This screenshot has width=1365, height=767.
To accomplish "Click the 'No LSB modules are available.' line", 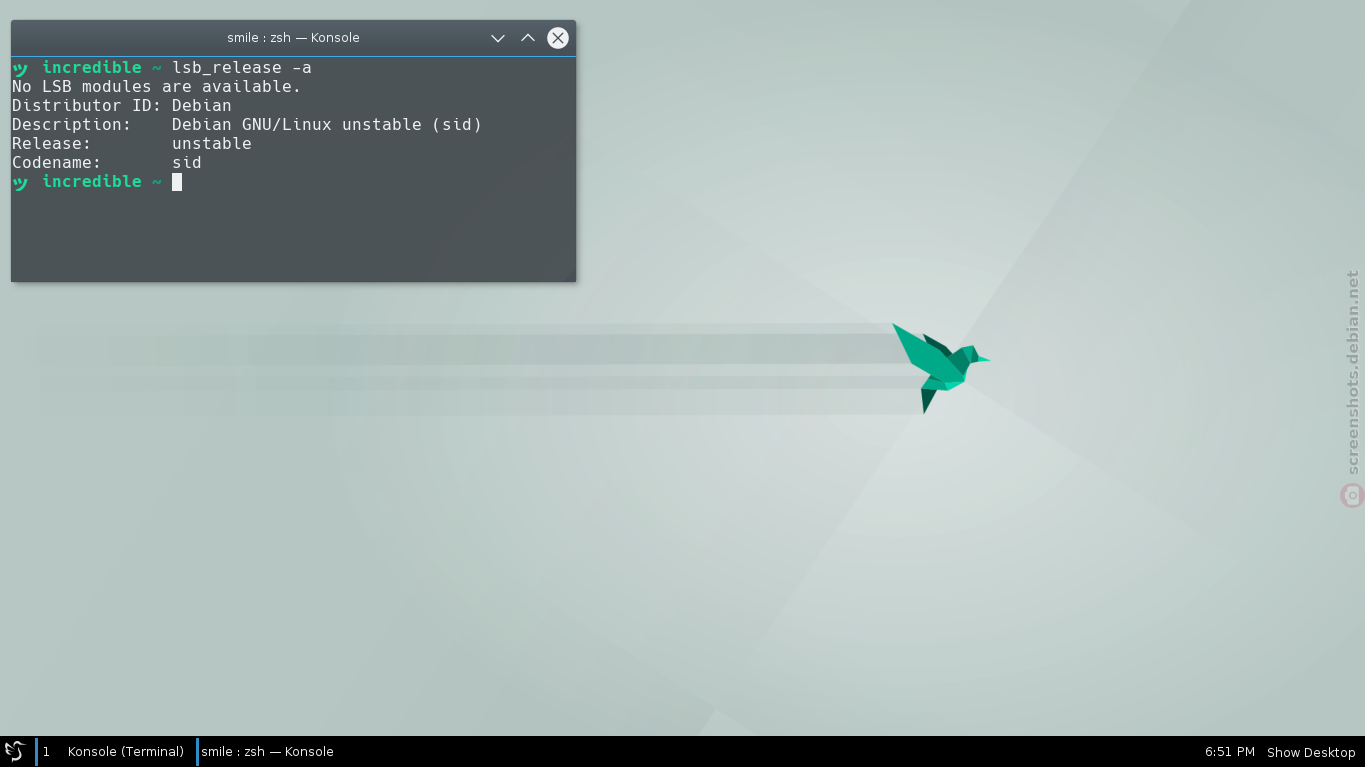I will 156,87.
